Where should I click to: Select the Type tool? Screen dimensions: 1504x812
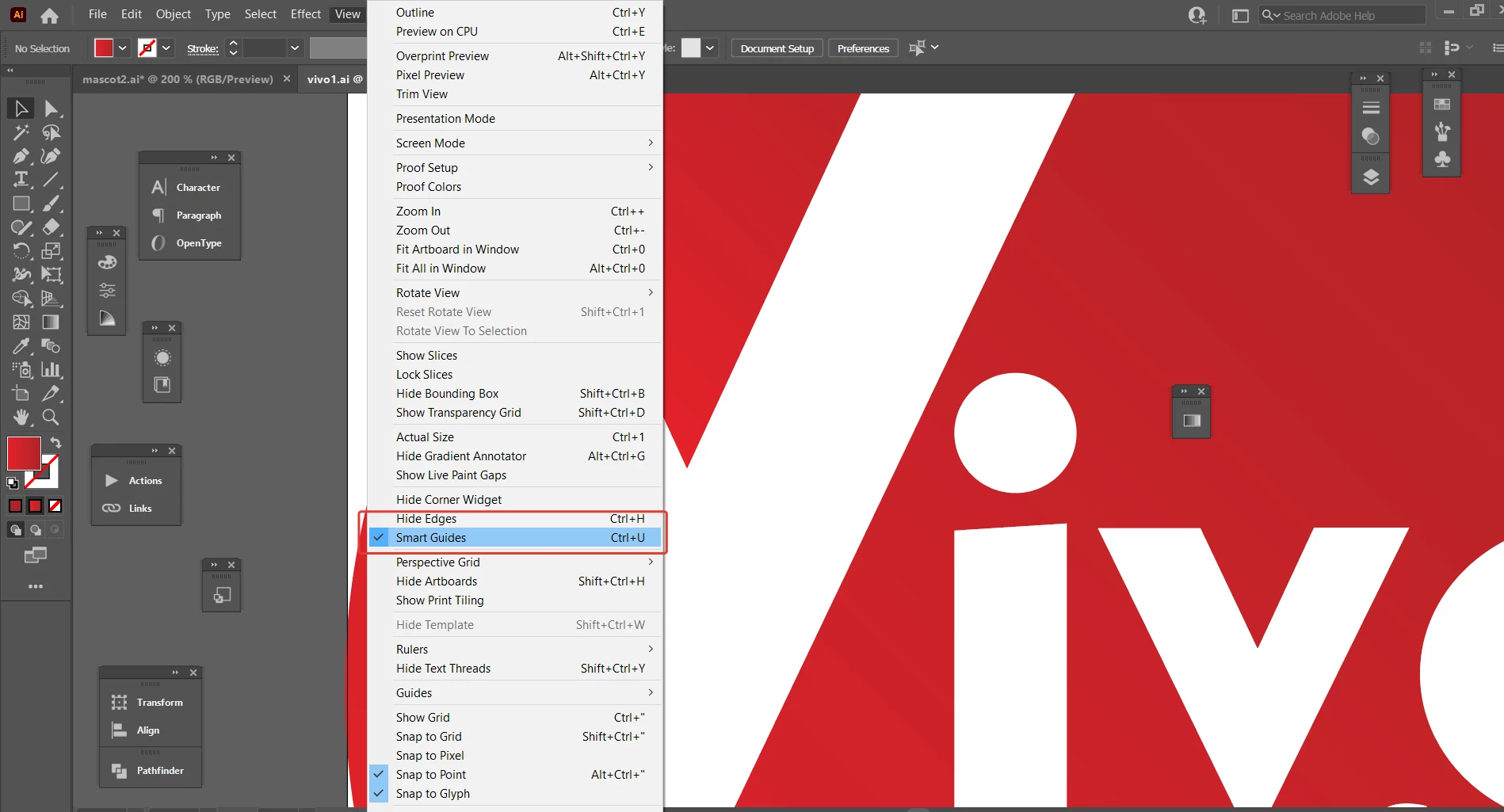21,180
